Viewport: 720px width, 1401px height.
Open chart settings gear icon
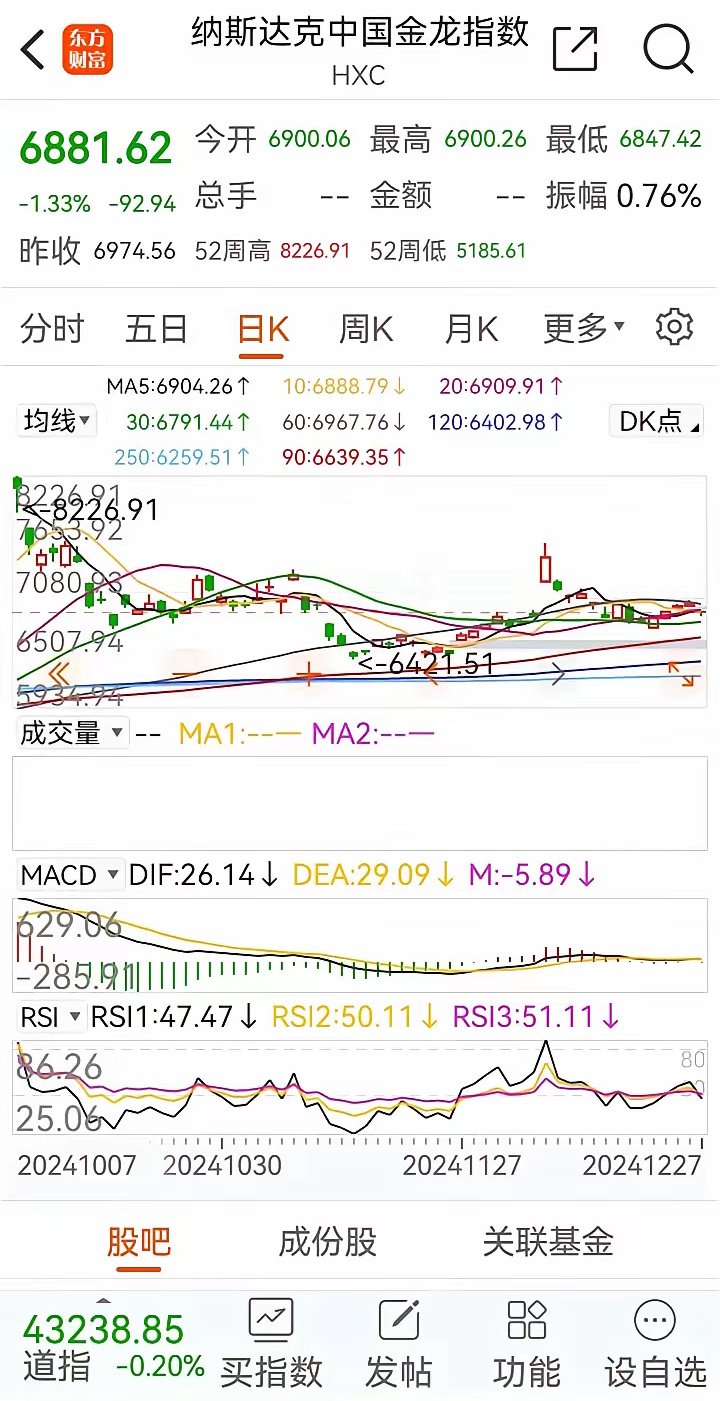pos(674,327)
